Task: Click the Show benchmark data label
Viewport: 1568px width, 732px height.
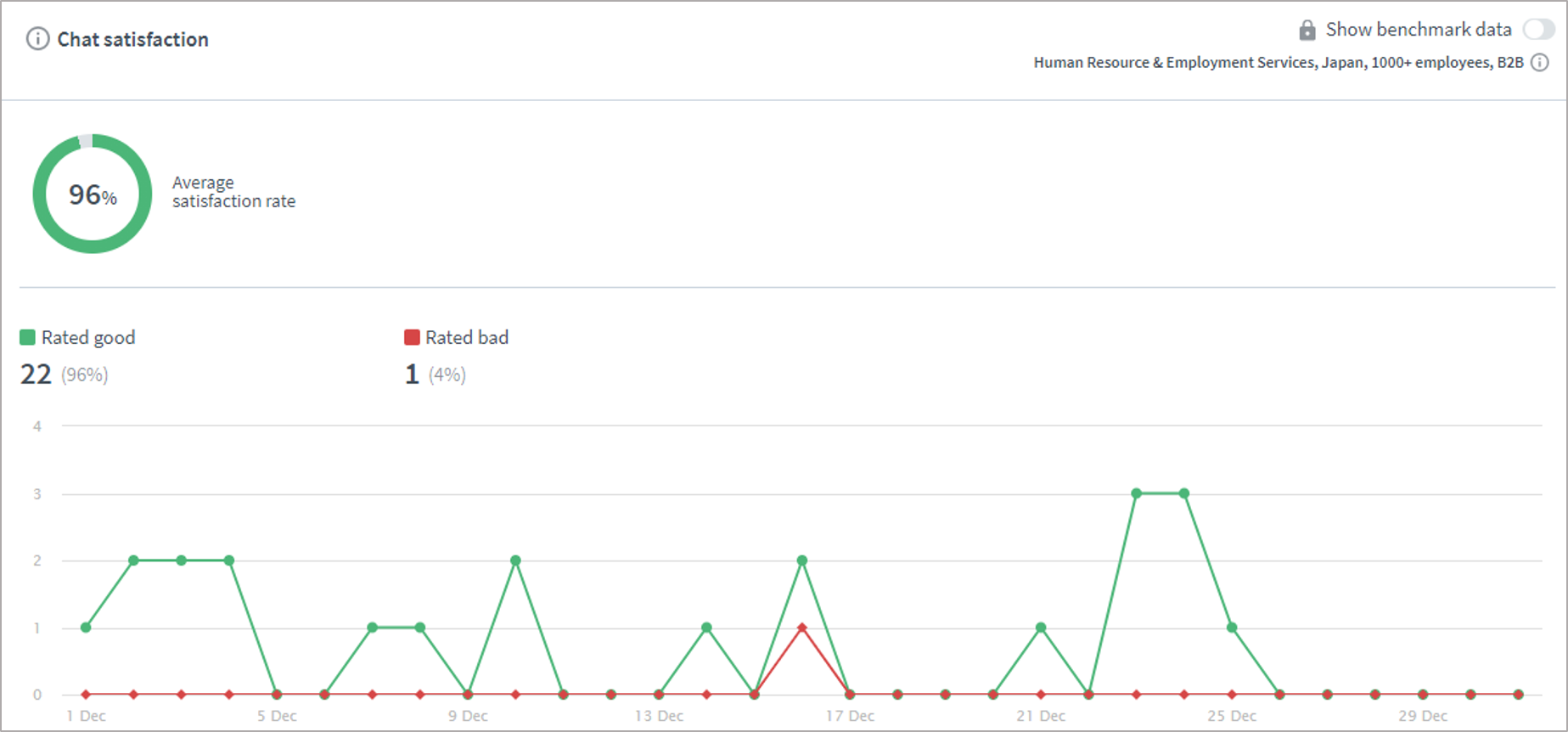Action: tap(1418, 30)
